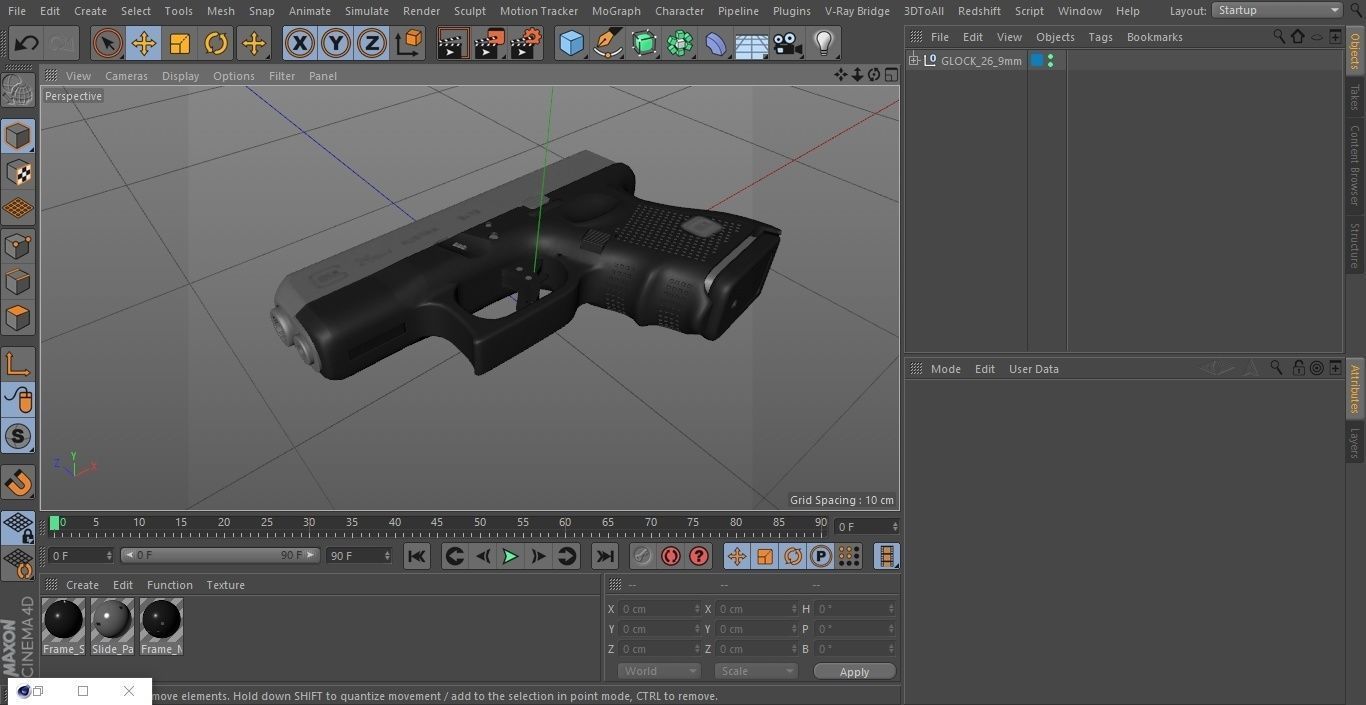Open Material Manager Create menu

(82, 585)
